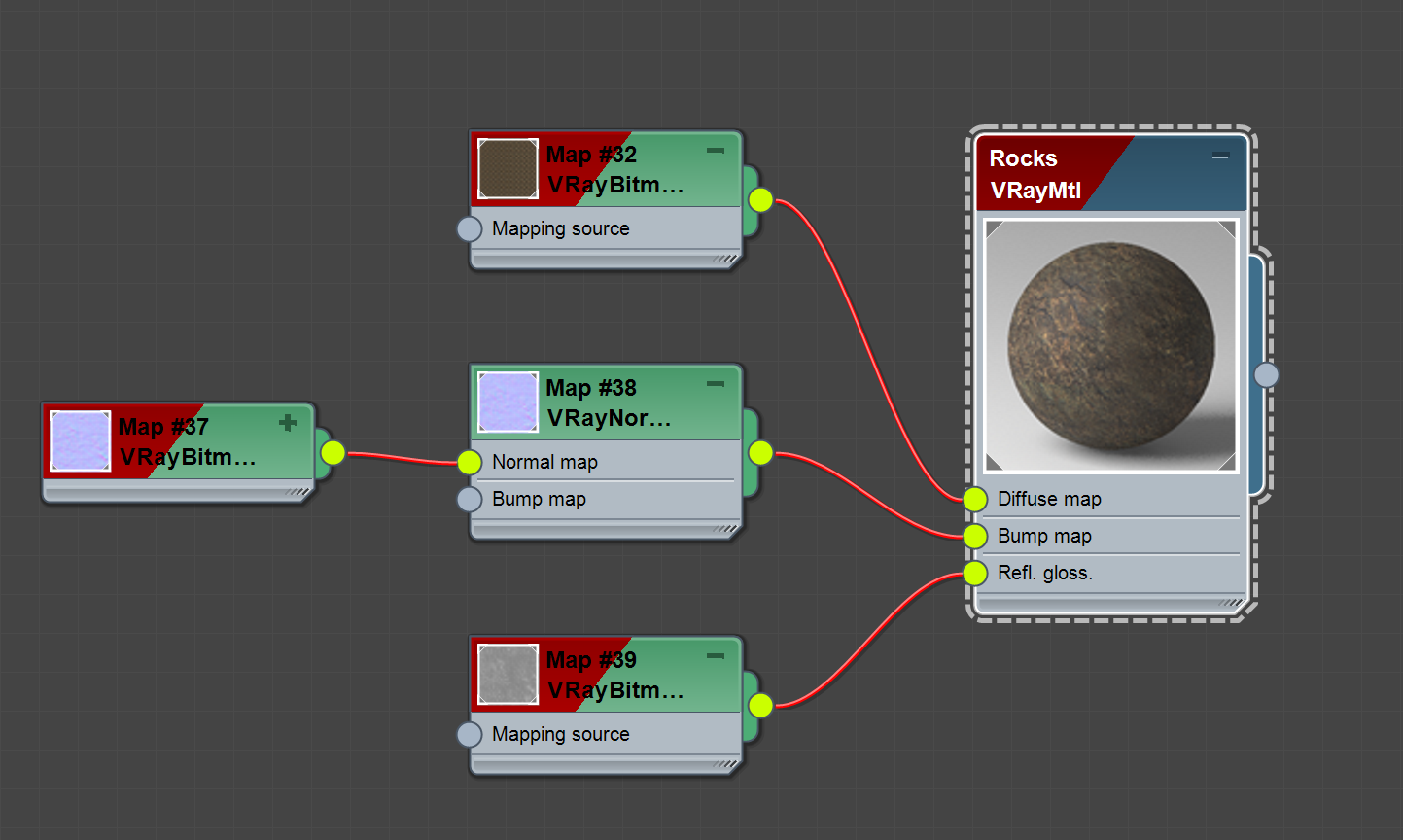Select the Refl. gloss. socket on Rocks
Image resolution: width=1403 pixels, height=840 pixels.
(x=973, y=573)
